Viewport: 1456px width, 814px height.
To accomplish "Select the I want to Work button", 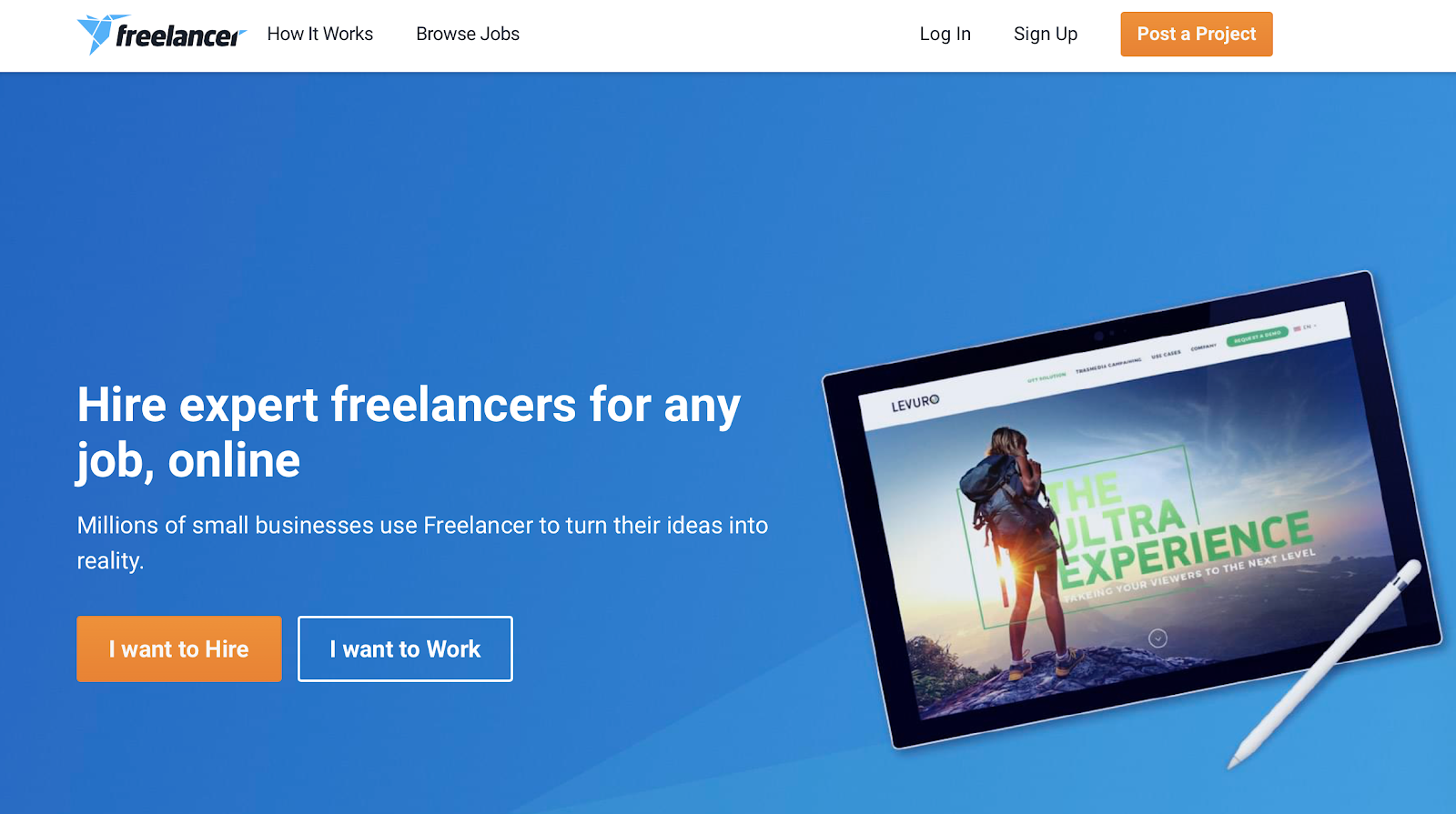I will (405, 649).
